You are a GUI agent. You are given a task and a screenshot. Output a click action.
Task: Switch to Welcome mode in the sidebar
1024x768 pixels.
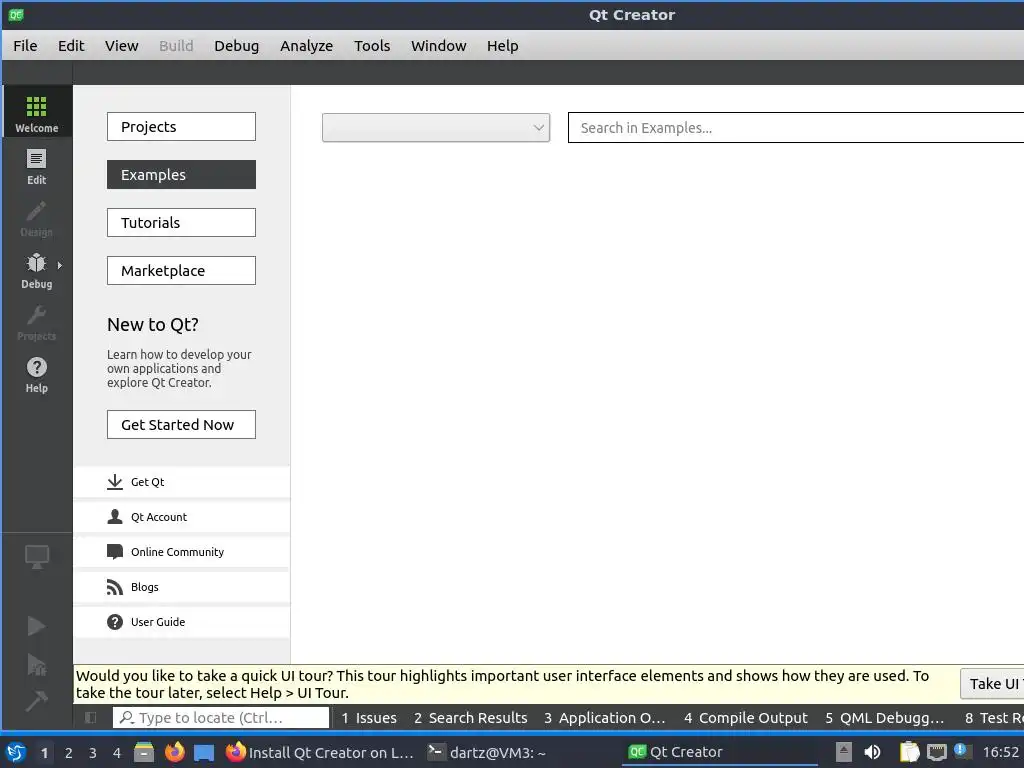37,112
